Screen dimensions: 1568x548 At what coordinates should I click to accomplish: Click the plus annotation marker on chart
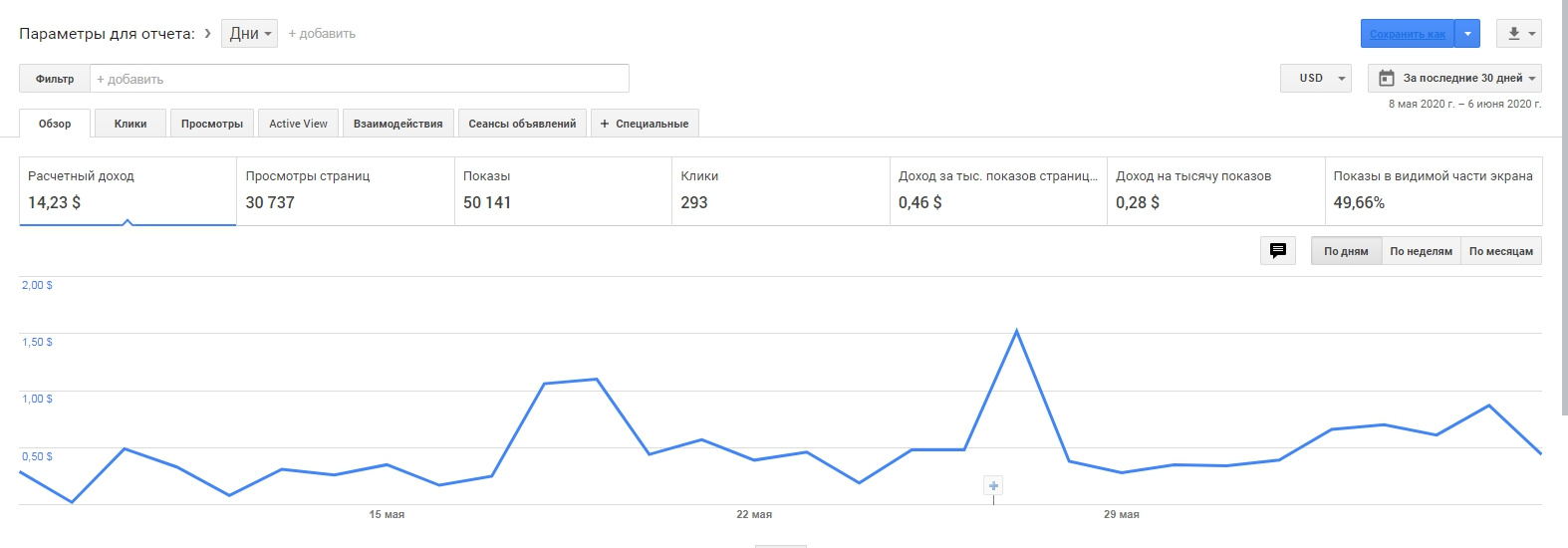click(993, 486)
